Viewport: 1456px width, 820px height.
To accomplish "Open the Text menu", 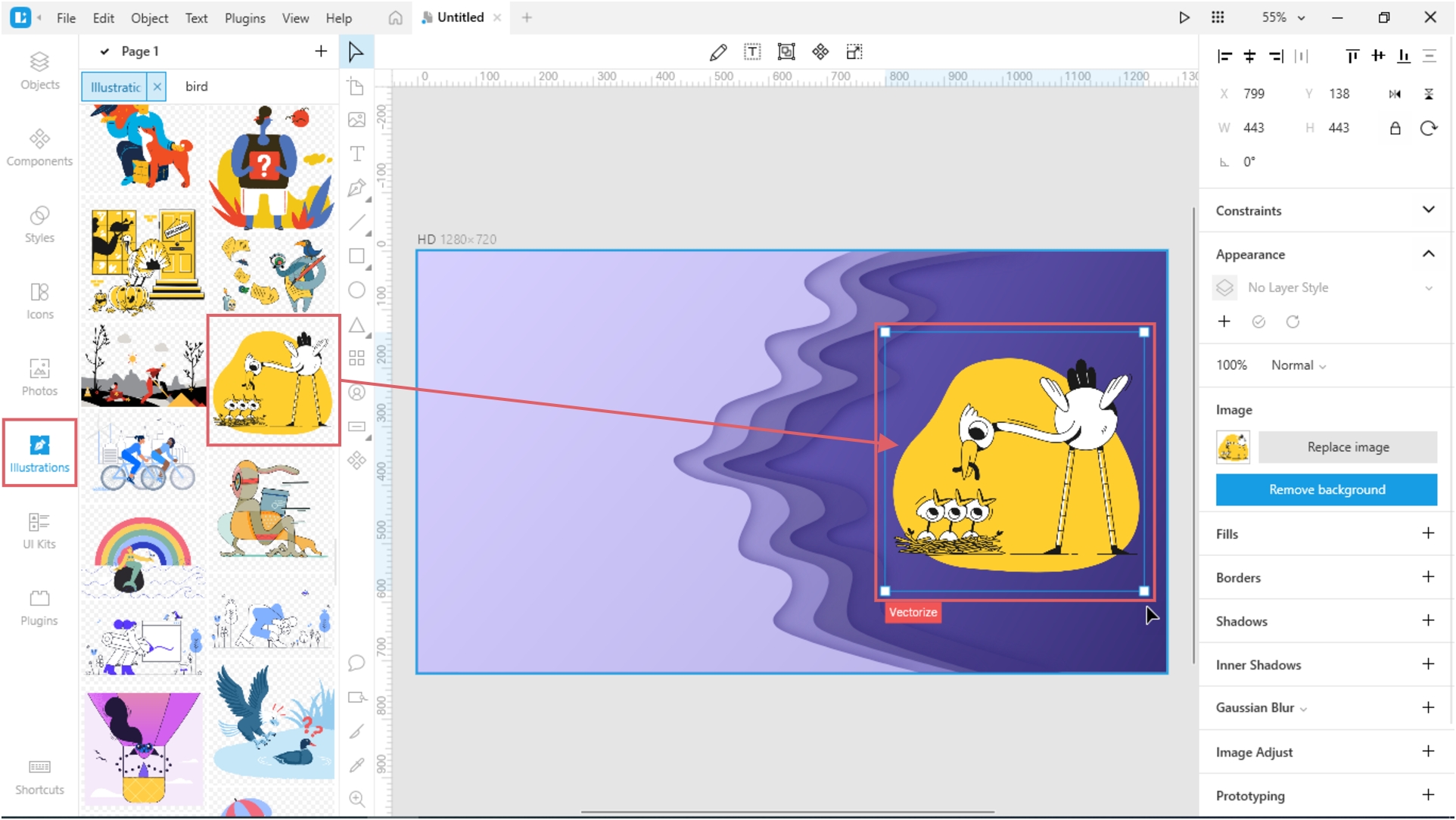I will [196, 18].
